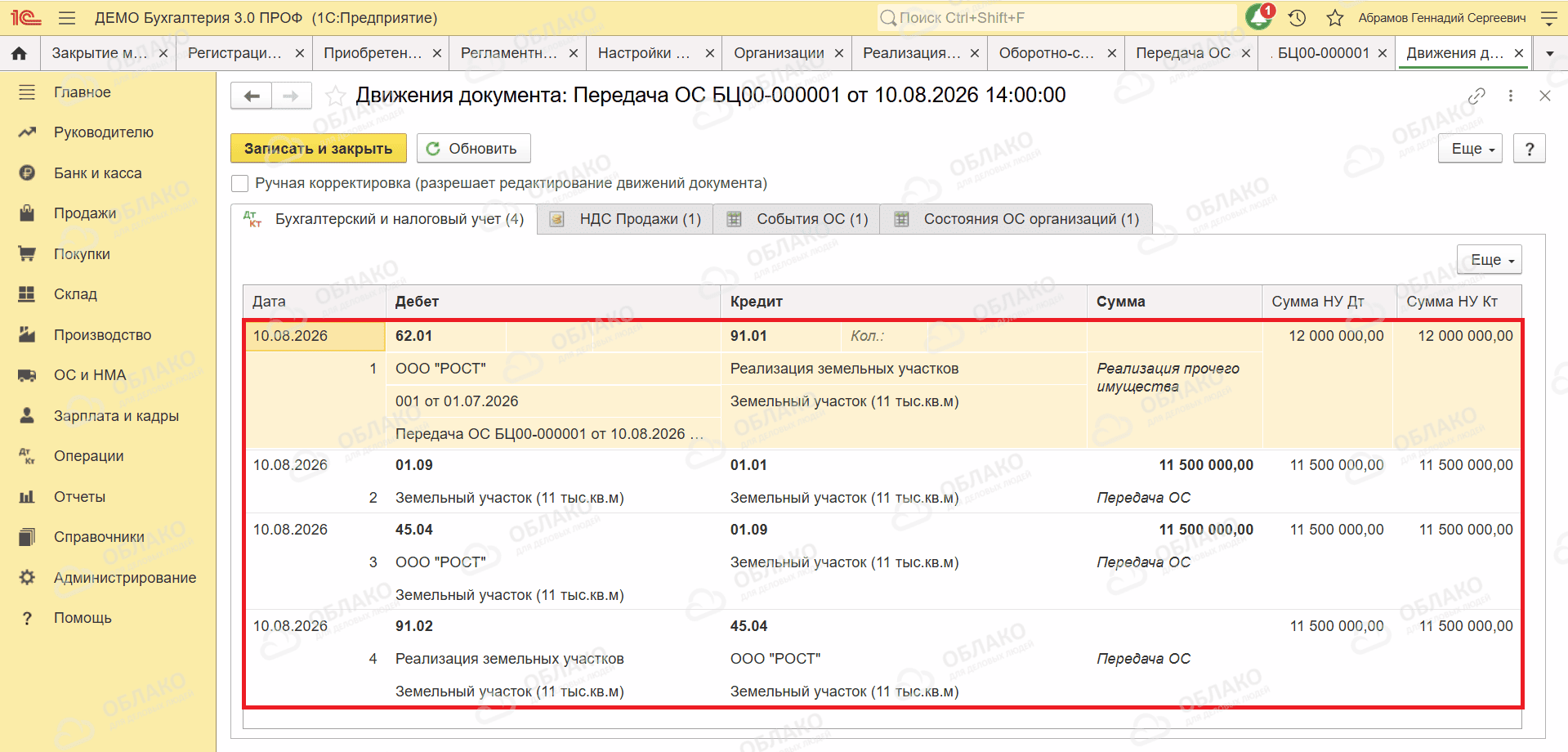
Task: Open the Главное section
Action: [83, 92]
